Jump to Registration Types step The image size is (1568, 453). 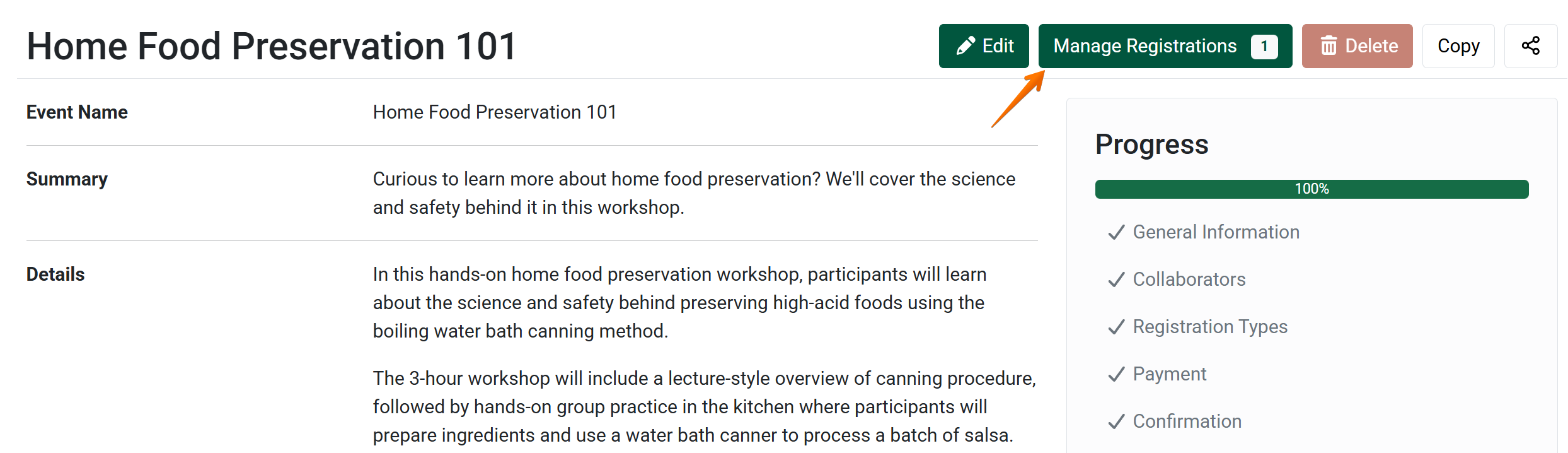click(x=1209, y=327)
